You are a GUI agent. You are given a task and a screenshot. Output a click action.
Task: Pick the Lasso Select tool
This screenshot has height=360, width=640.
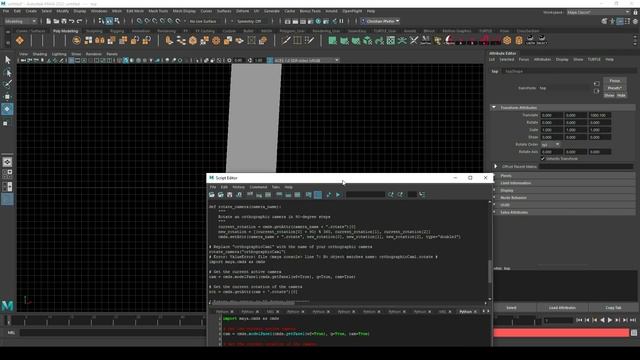tap(7, 73)
